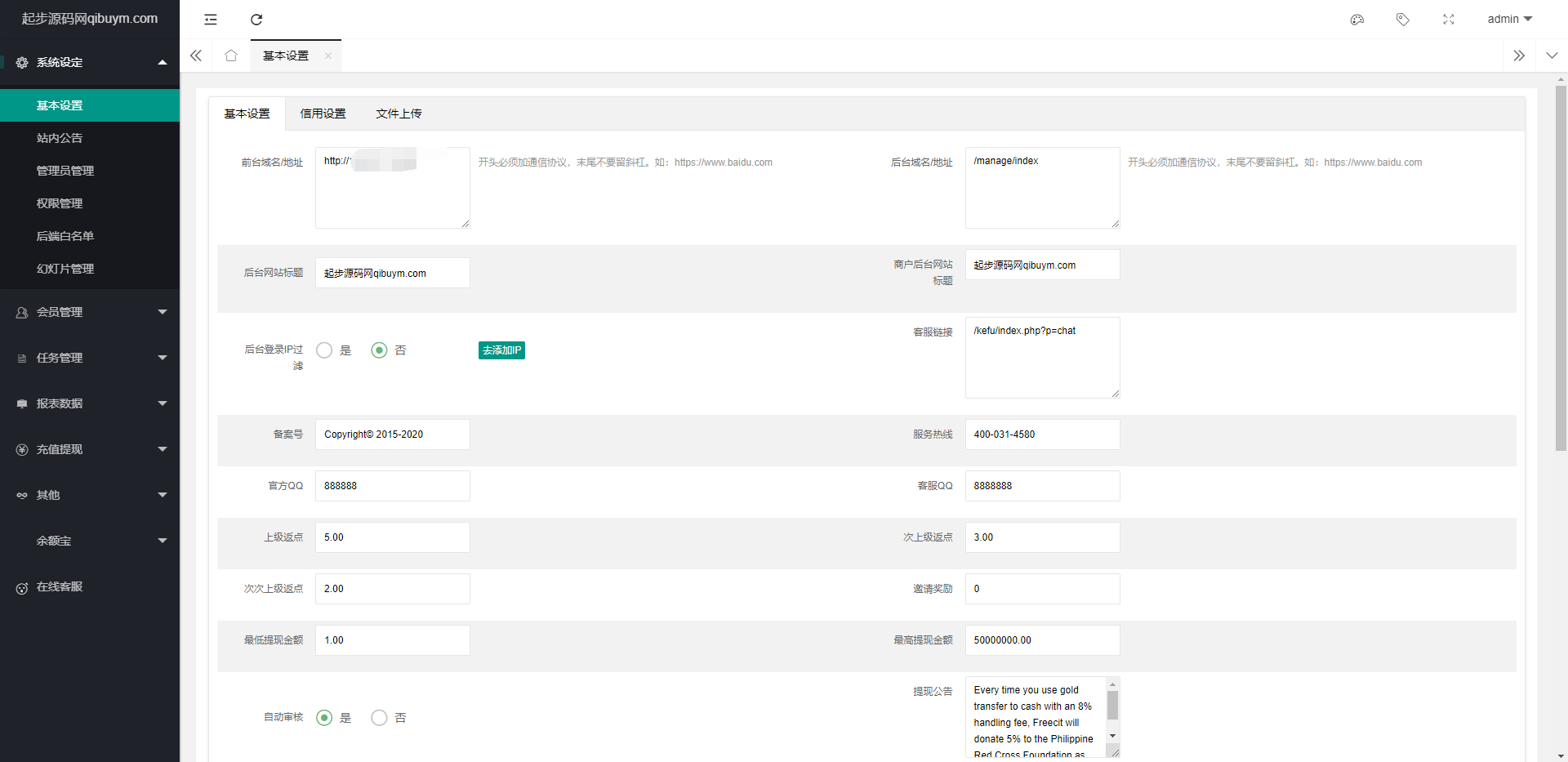Expand the 充值提现 sidebar menu
This screenshot has height=762, width=1568.
[x=90, y=449]
